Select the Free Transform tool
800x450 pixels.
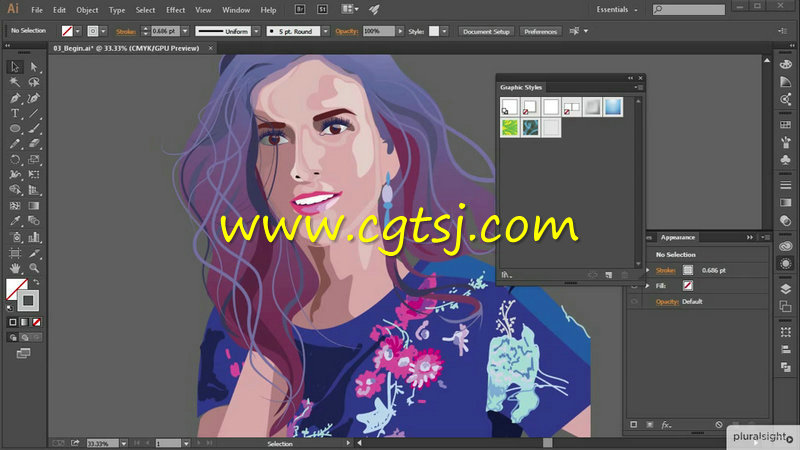(34, 174)
